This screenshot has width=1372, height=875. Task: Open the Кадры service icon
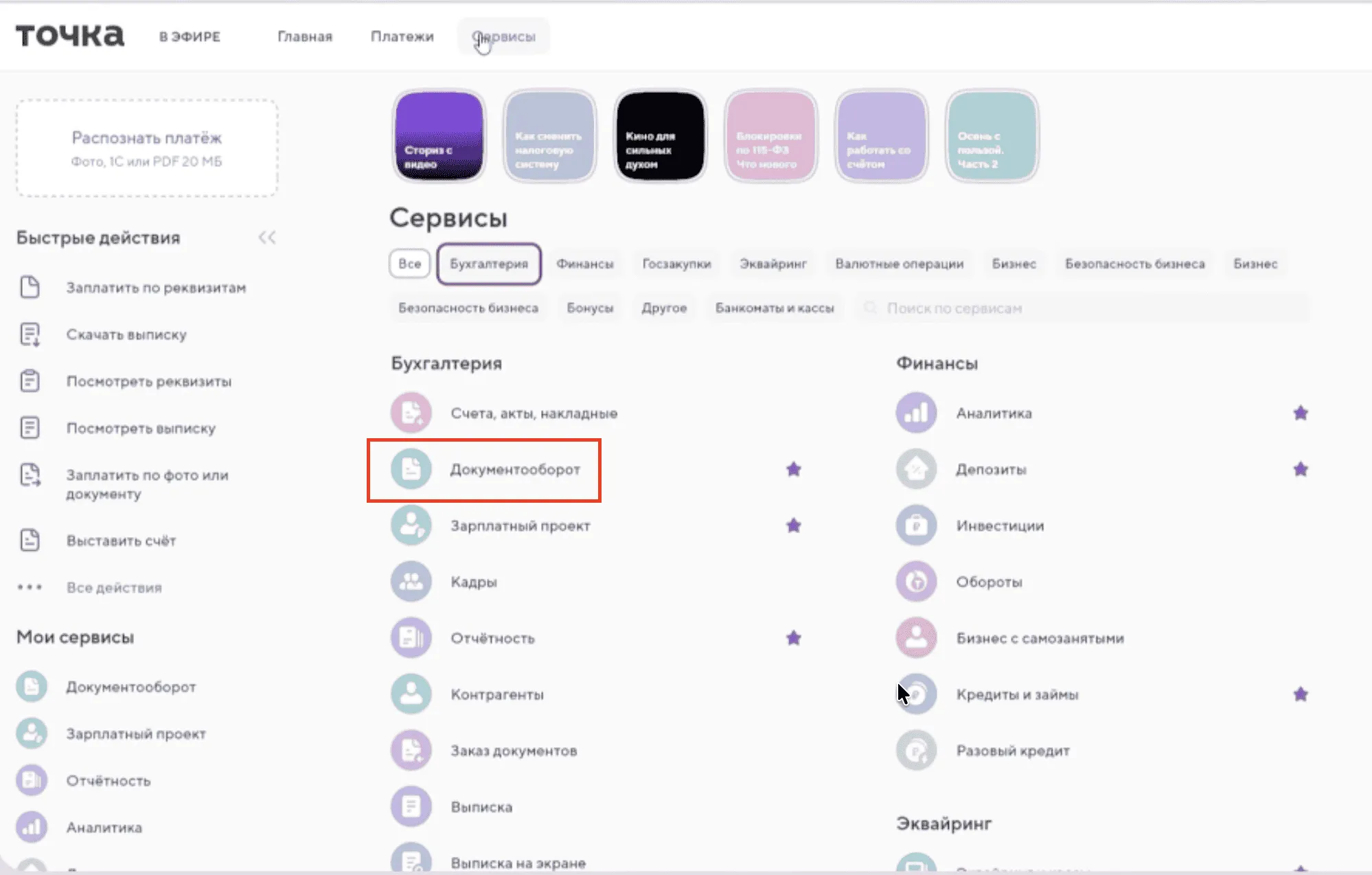[411, 582]
